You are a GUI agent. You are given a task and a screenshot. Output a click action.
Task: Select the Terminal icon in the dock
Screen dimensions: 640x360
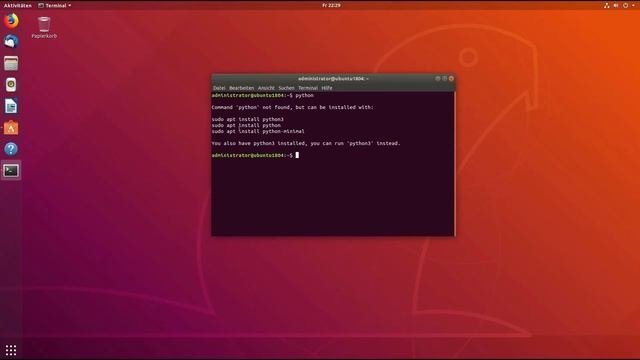(11, 171)
